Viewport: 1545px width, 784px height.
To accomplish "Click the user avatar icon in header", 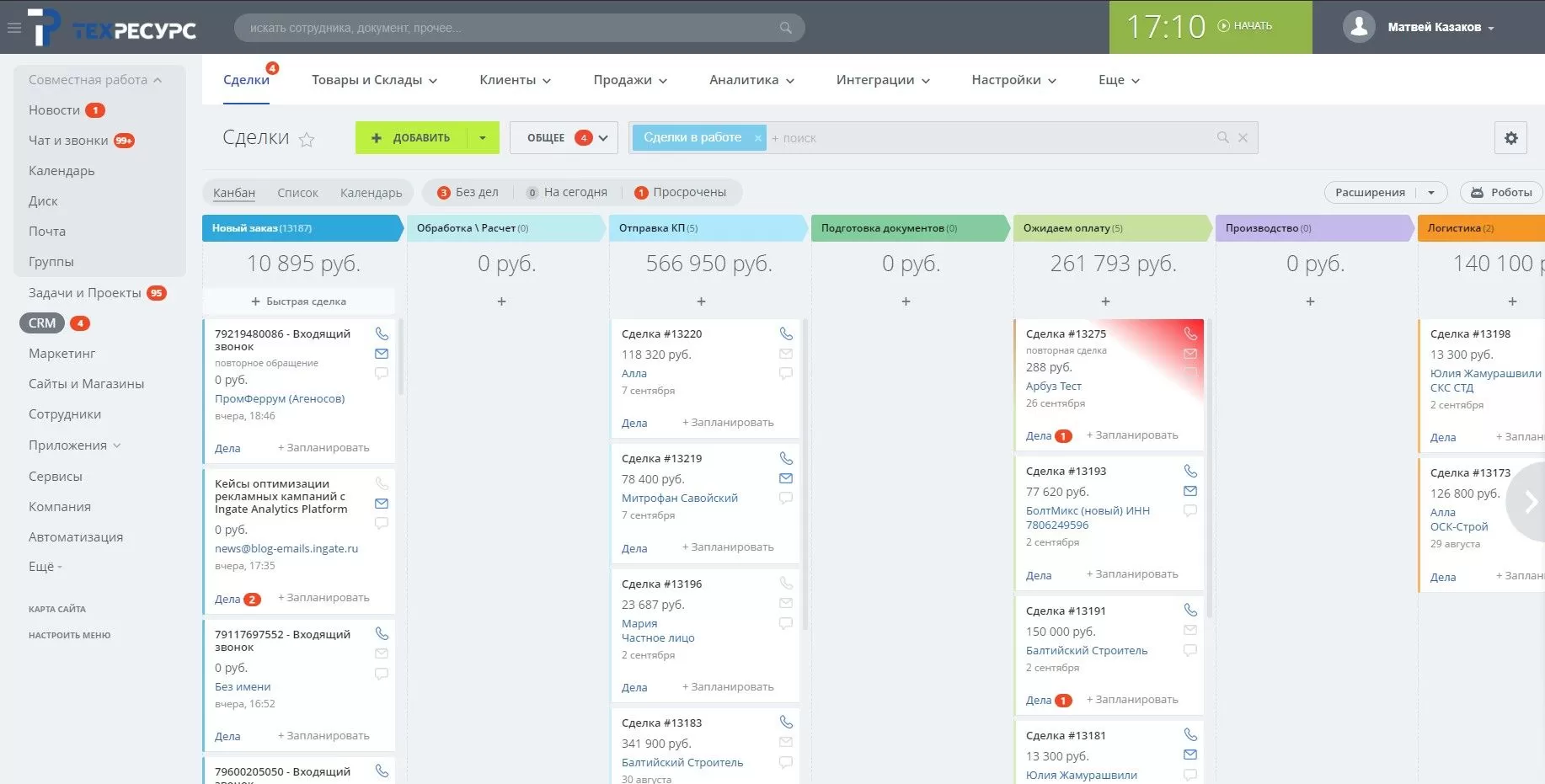I will click(x=1358, y=27).
